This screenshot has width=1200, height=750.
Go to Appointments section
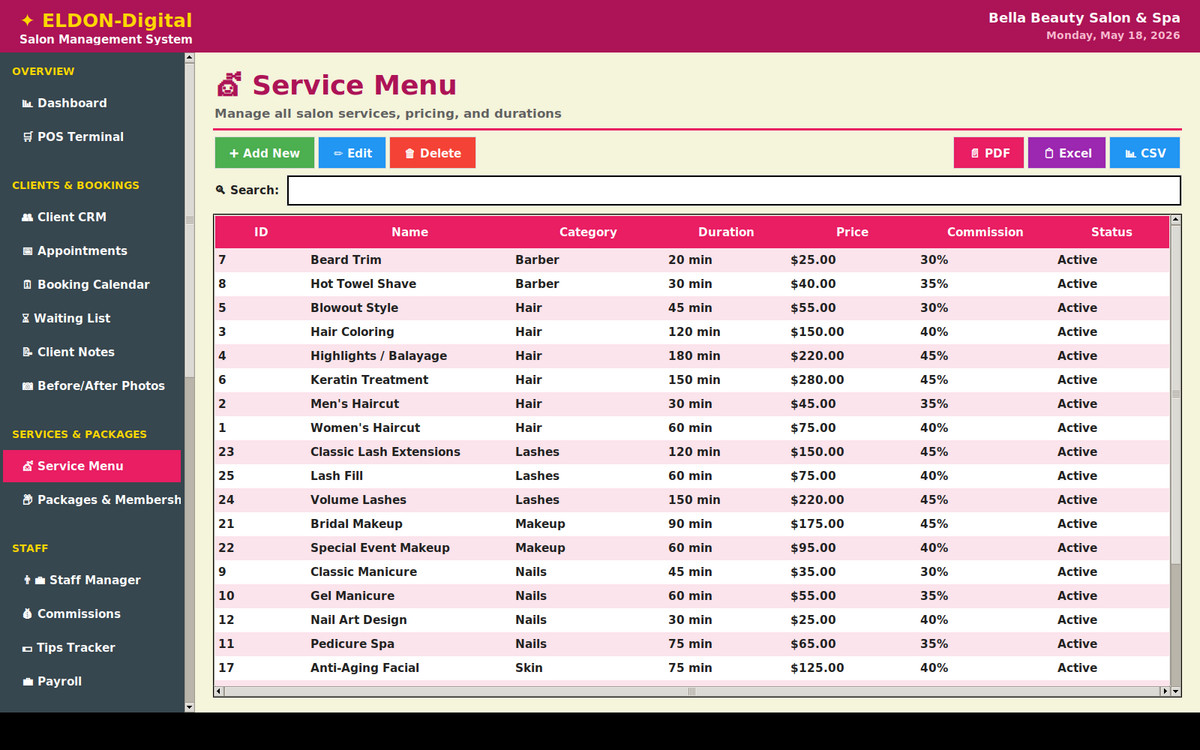(x=92, y=251)
